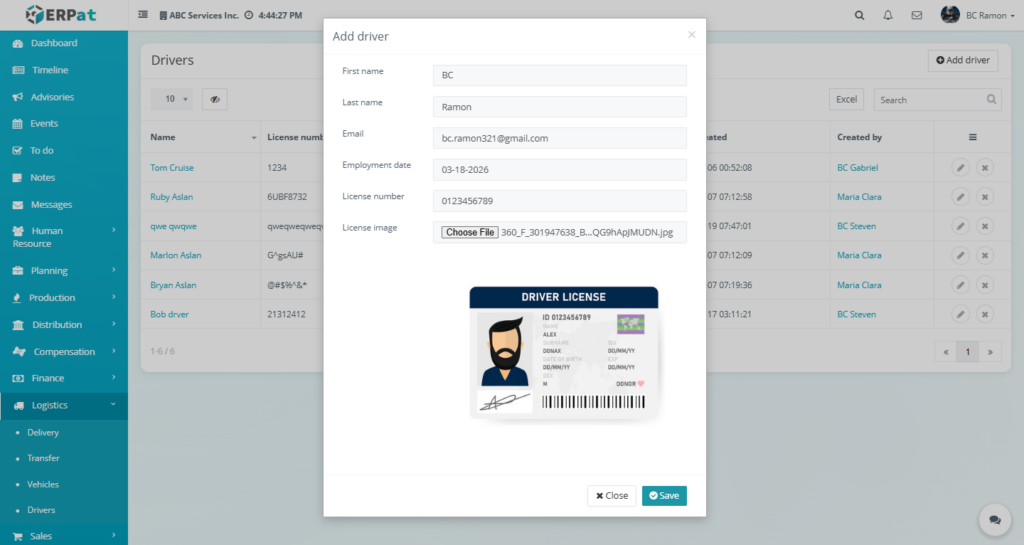The width and height of the screenshot is (1024, 545).
Task: Expand the Production menu
Action: pyautogui.click(x=63, y=298)
